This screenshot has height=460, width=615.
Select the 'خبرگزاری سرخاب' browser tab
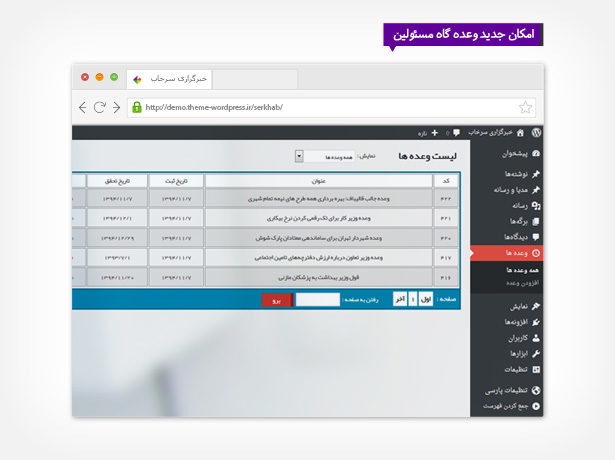coord(180,78)
